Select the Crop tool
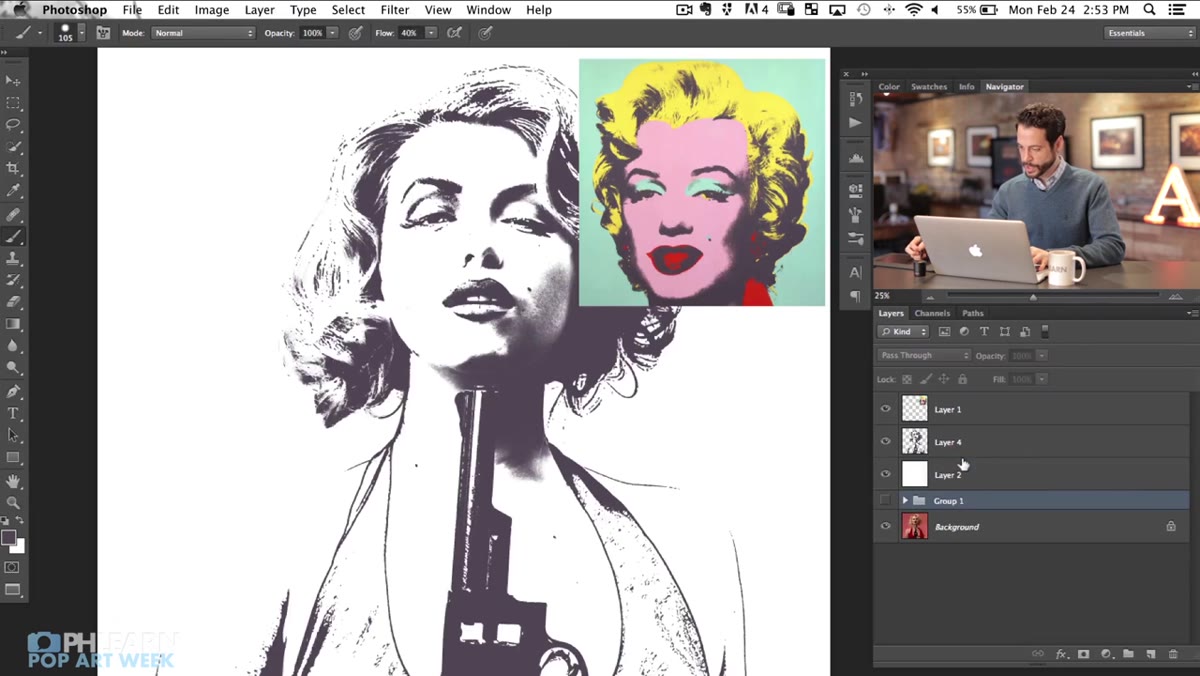Viewport: 1200px width, 676px height. click(13, 169)
